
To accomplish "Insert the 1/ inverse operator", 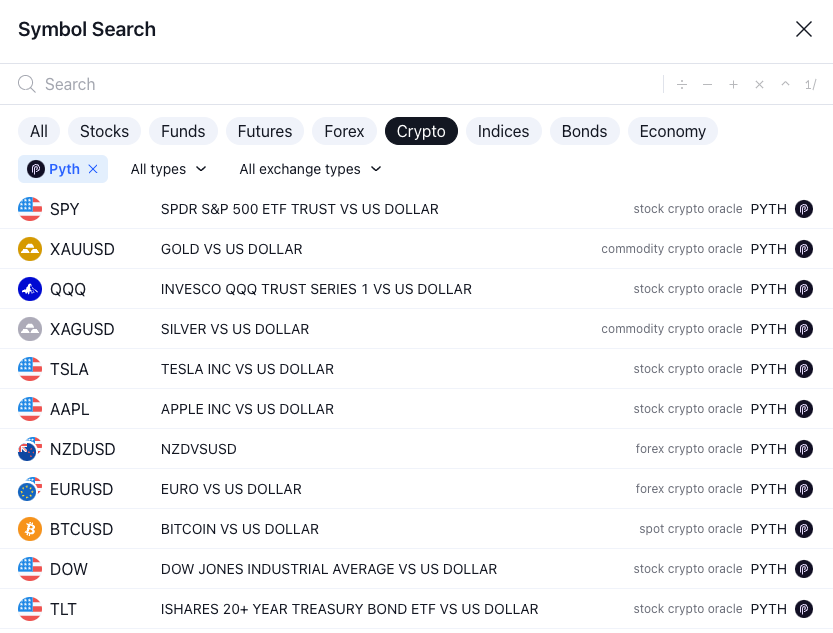I will click(810, 84).
